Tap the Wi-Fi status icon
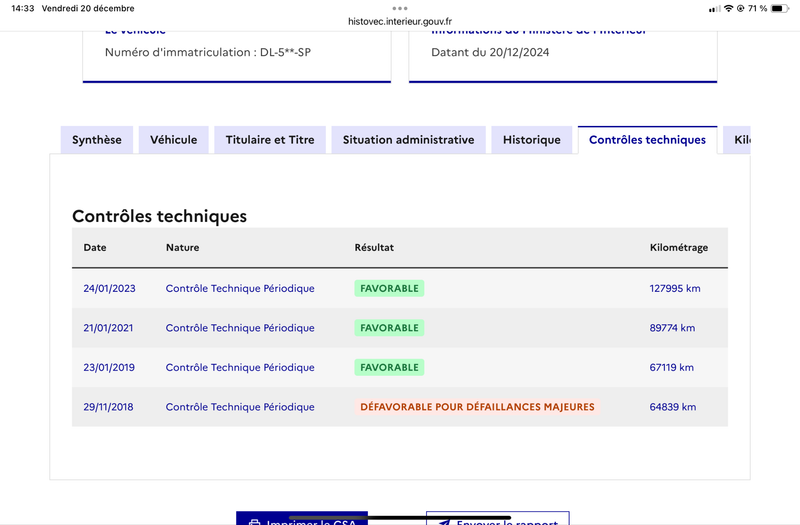 pos(729,8)
